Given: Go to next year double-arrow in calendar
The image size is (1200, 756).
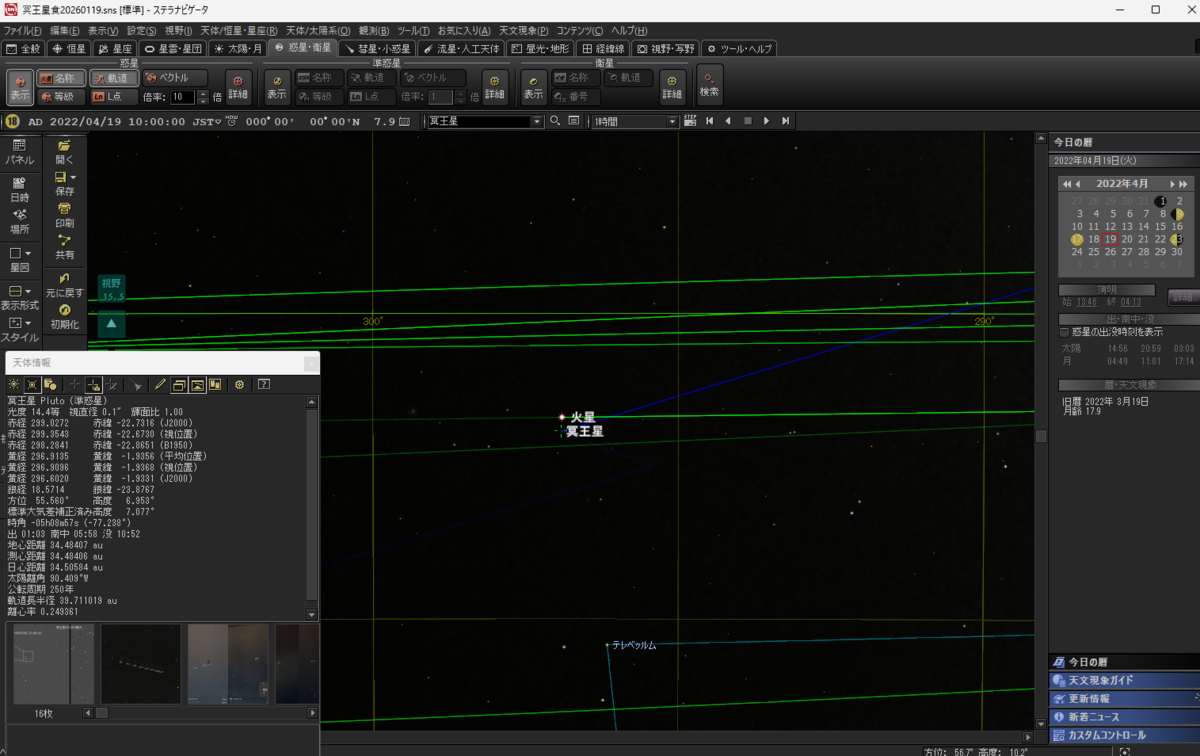Looking at the screenshot, I should (1183, 184).
